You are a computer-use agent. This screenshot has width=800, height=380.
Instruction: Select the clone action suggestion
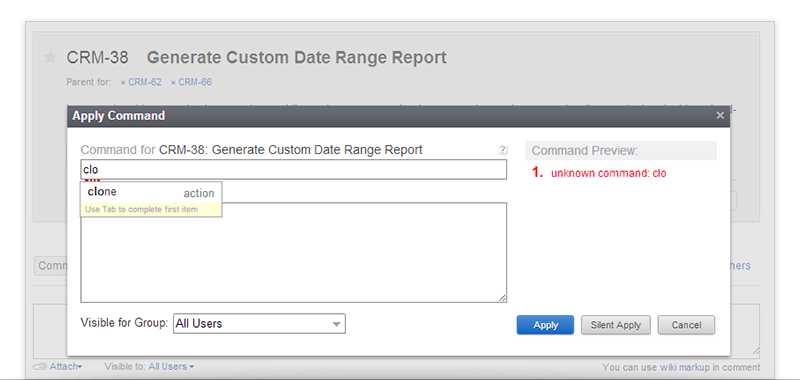coord(151,192)
